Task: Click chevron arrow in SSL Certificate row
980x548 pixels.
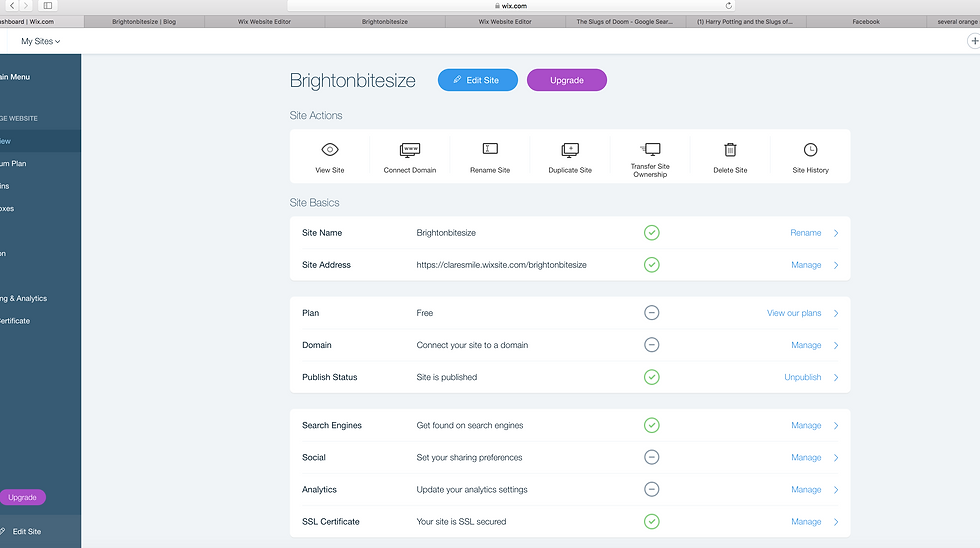Action: tap(836, 522)
